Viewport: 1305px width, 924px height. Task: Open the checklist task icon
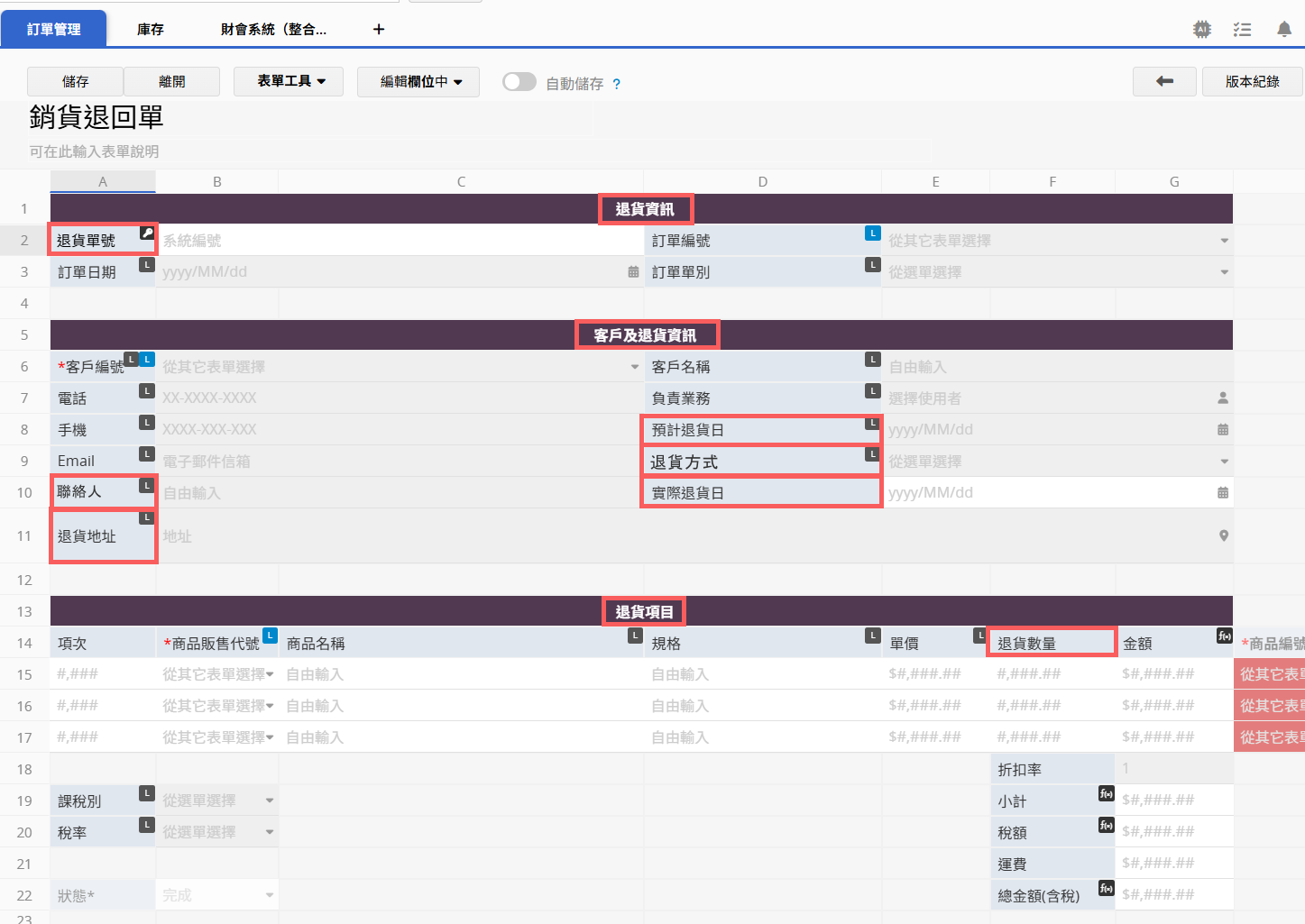pos(1242,30)
